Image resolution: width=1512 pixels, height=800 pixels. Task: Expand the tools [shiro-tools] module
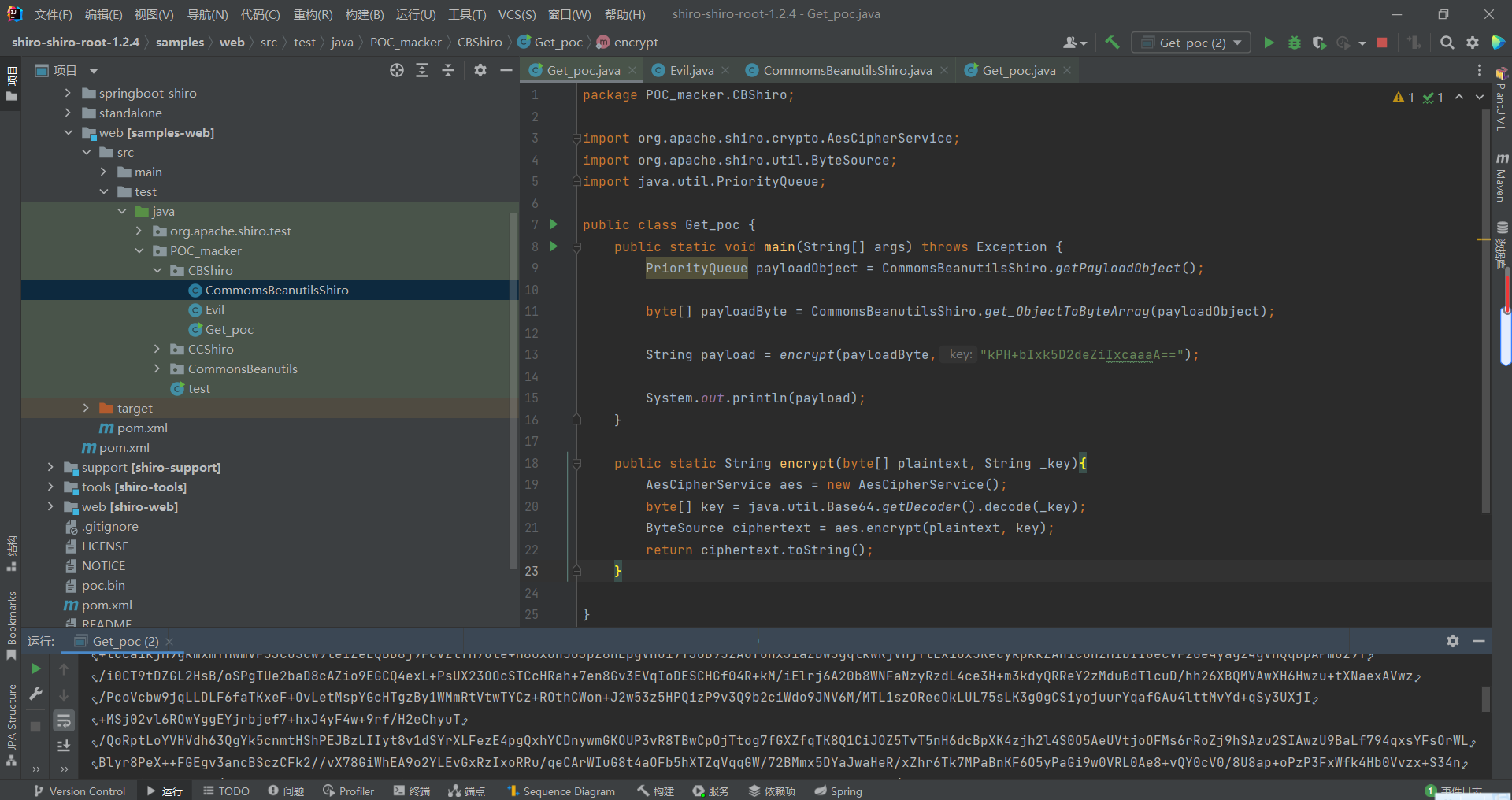tap(50, 487)
